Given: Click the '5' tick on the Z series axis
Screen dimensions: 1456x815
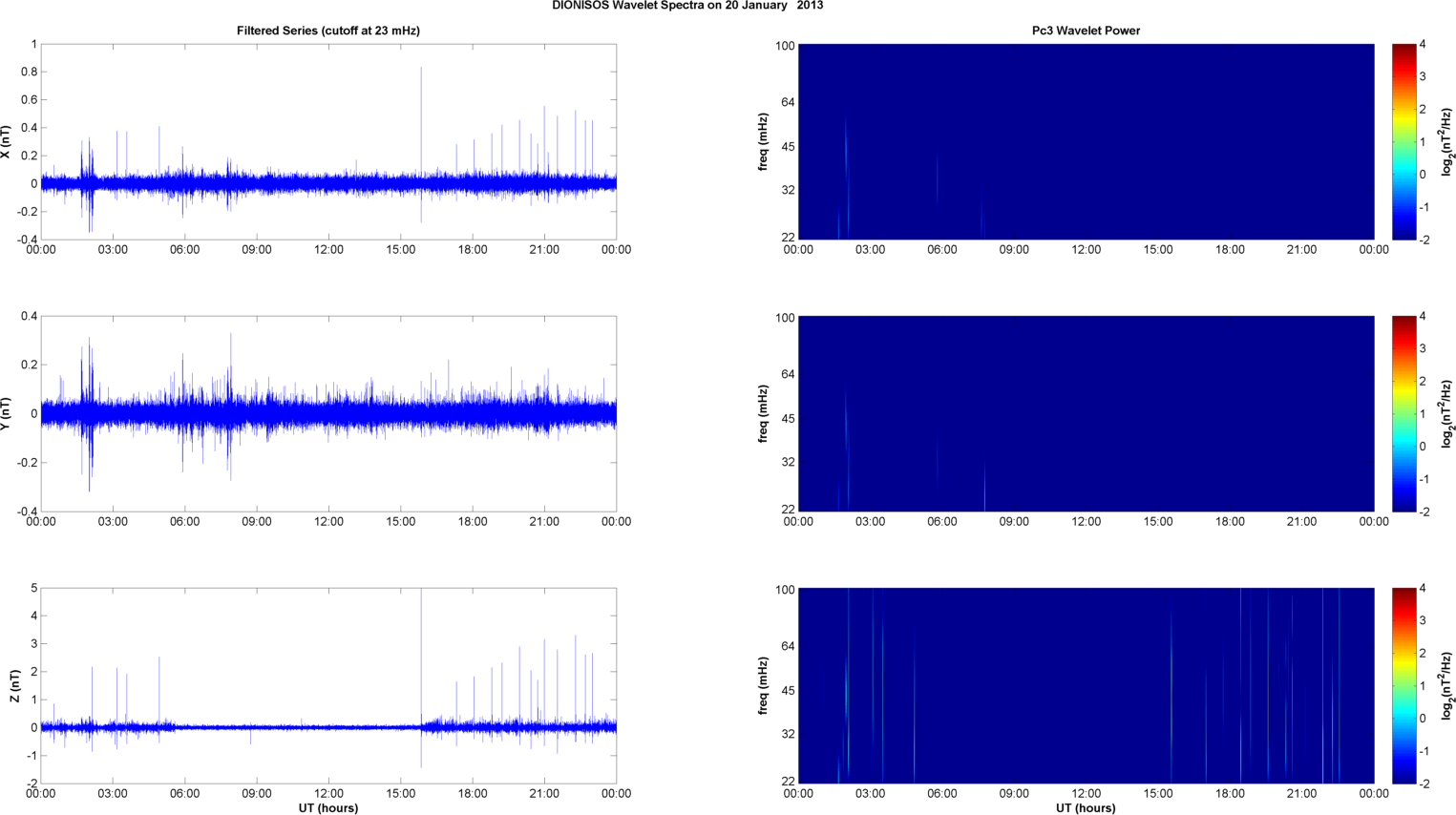Looking at the screenshot, I should coord(33,589).
